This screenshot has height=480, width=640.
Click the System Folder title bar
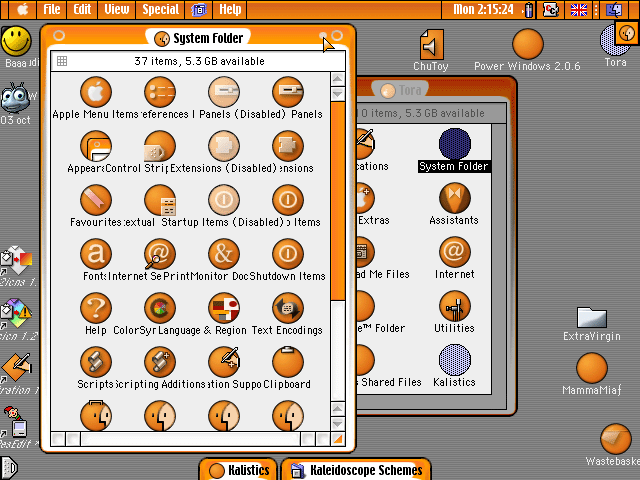click(198, 38)
